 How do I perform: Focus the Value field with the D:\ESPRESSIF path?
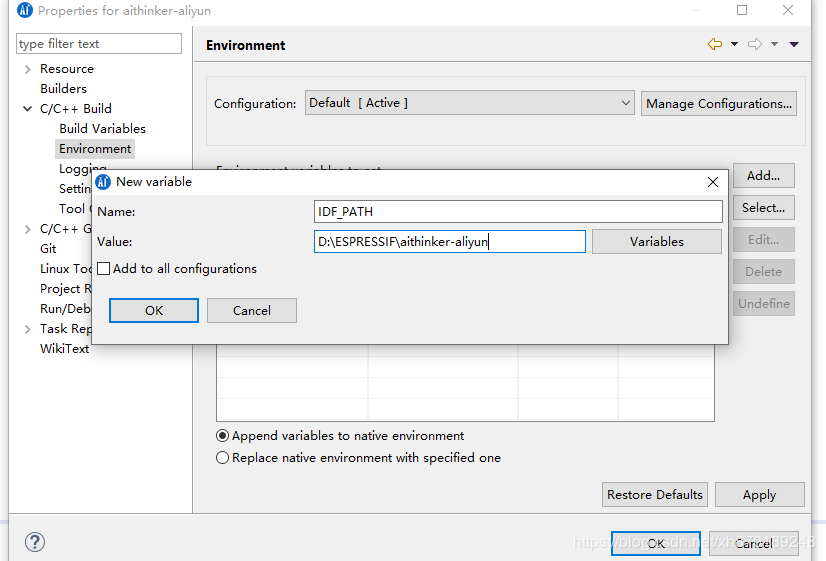[449, 241]
